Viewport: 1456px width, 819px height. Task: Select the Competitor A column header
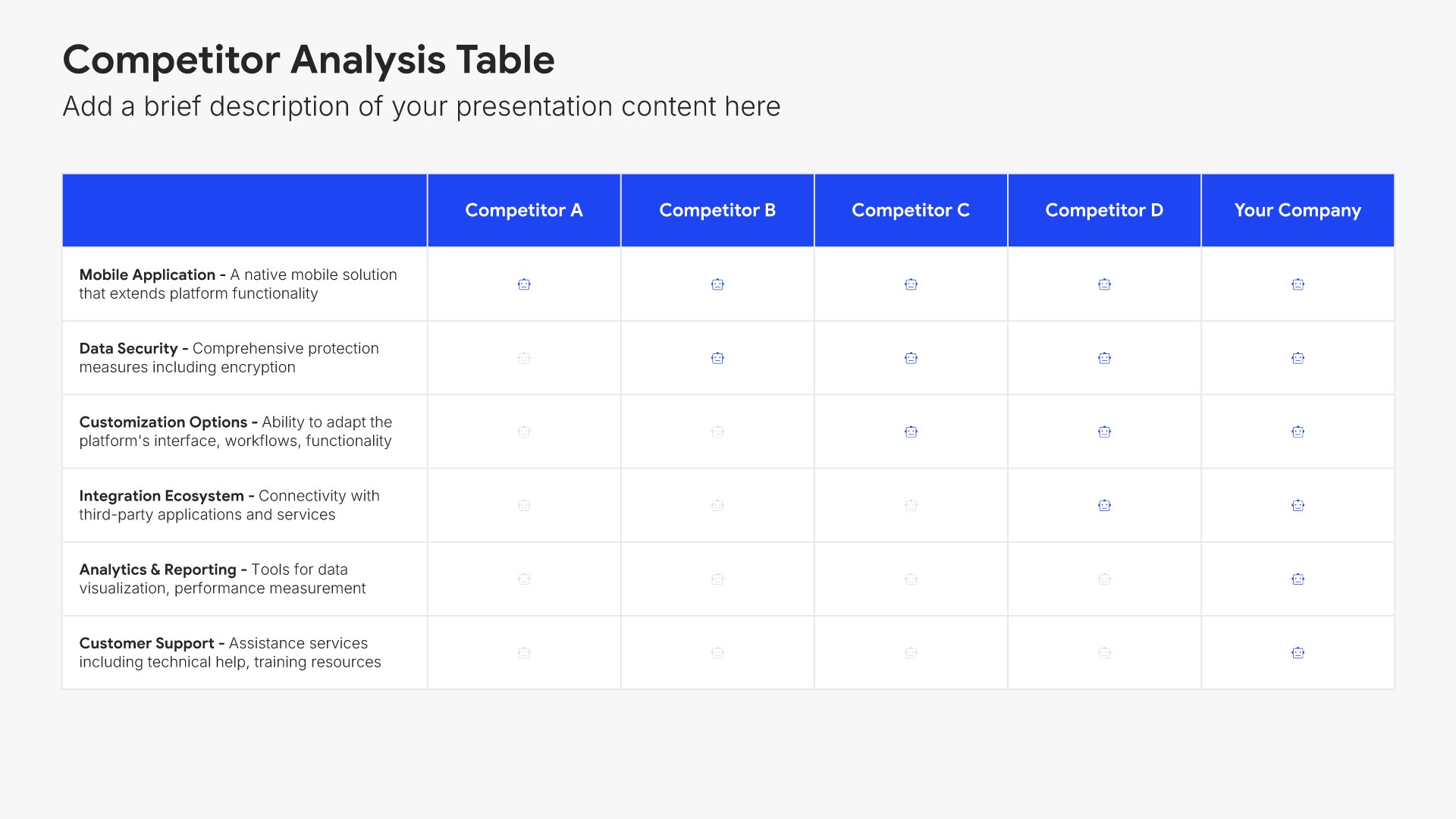[x=524, y=210]
